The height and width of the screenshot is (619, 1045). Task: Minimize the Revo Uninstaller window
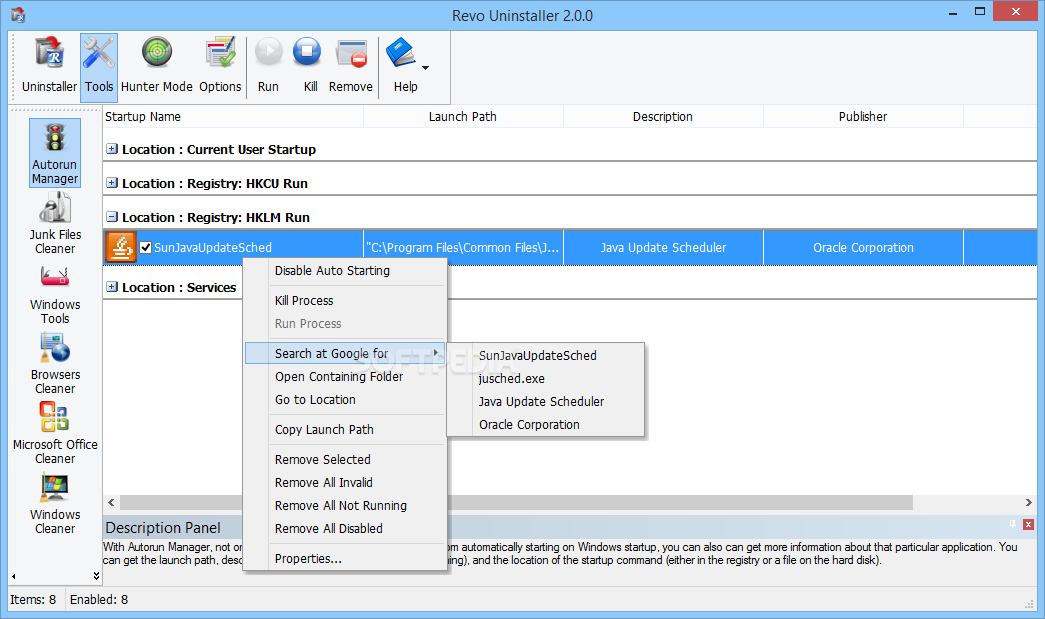(x=954, y=12)
